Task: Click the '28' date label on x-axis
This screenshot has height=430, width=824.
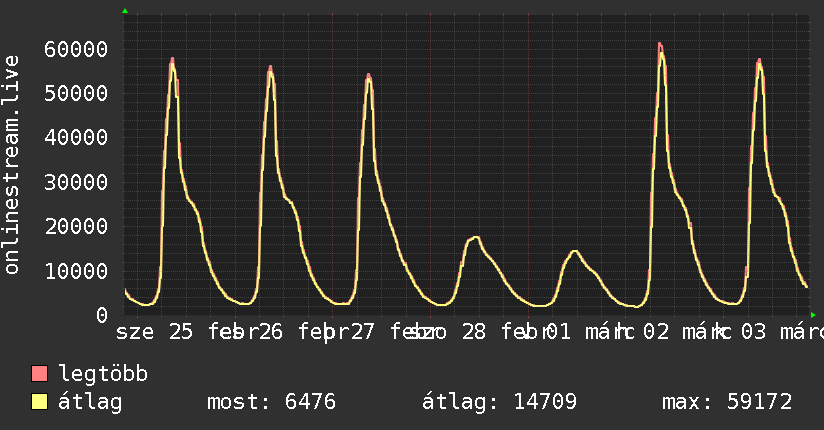Action: pyautogui.click(x=474, y=332)
